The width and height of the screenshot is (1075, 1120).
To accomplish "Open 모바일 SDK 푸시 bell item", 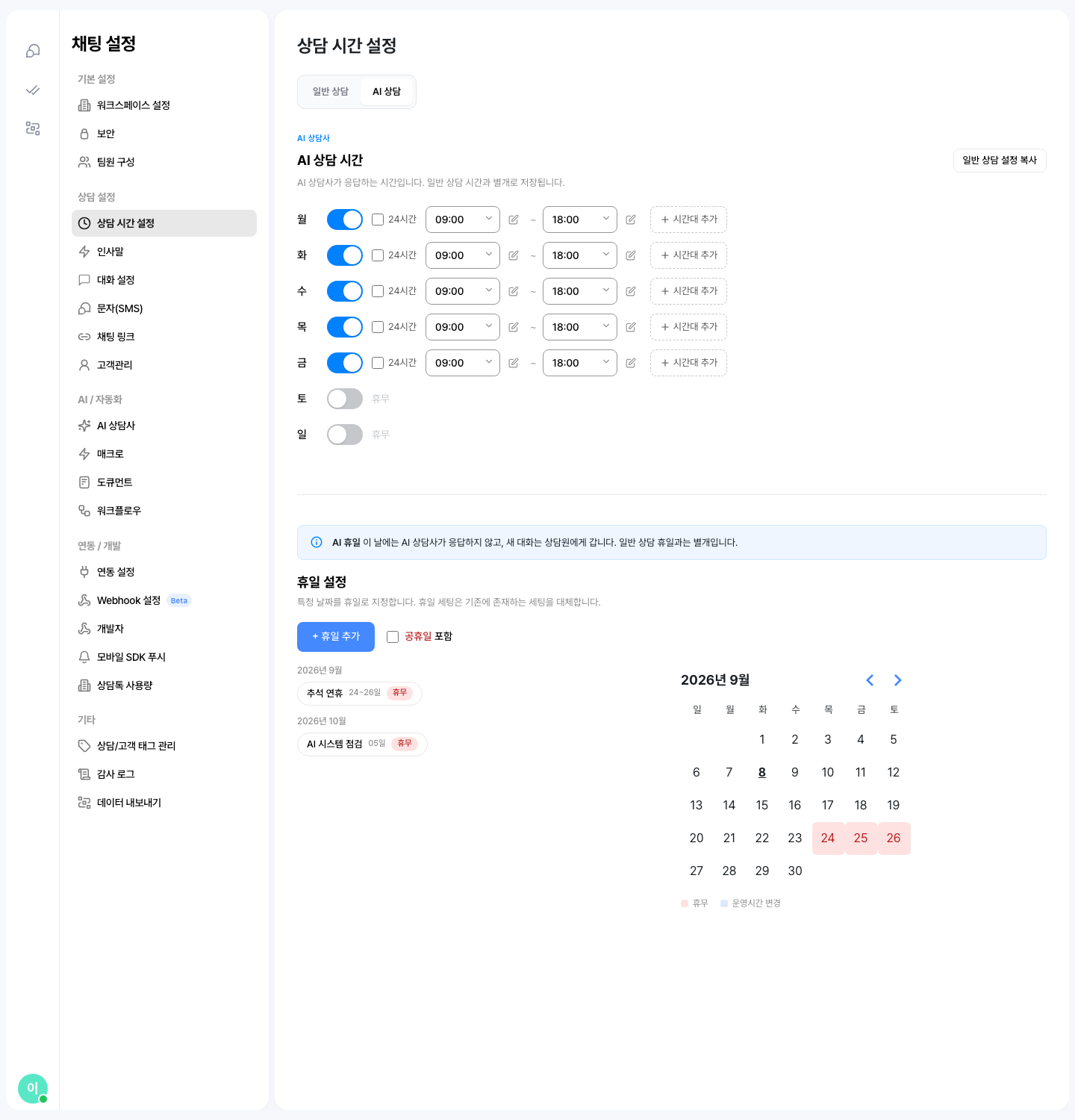I will point(164,657).
